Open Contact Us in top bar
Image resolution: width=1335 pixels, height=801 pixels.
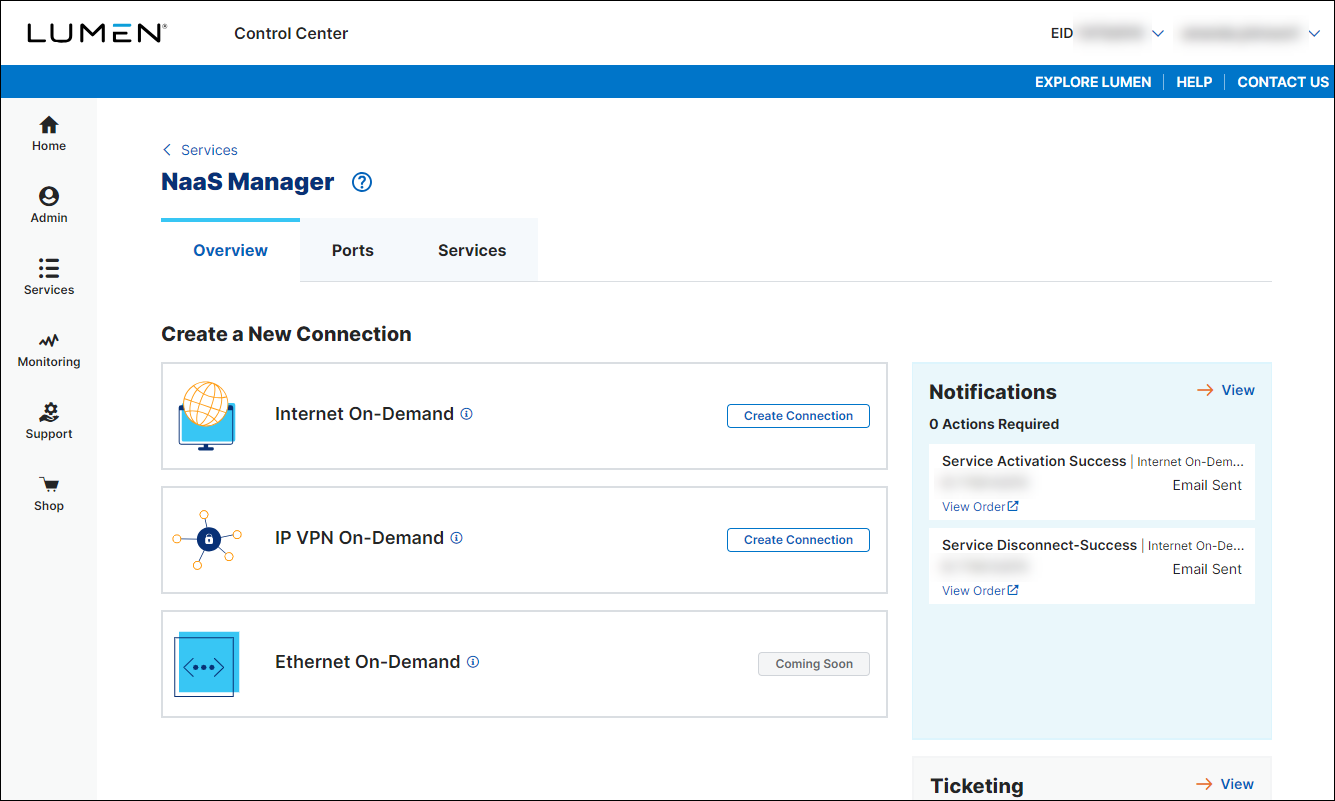pos(1283,82)
